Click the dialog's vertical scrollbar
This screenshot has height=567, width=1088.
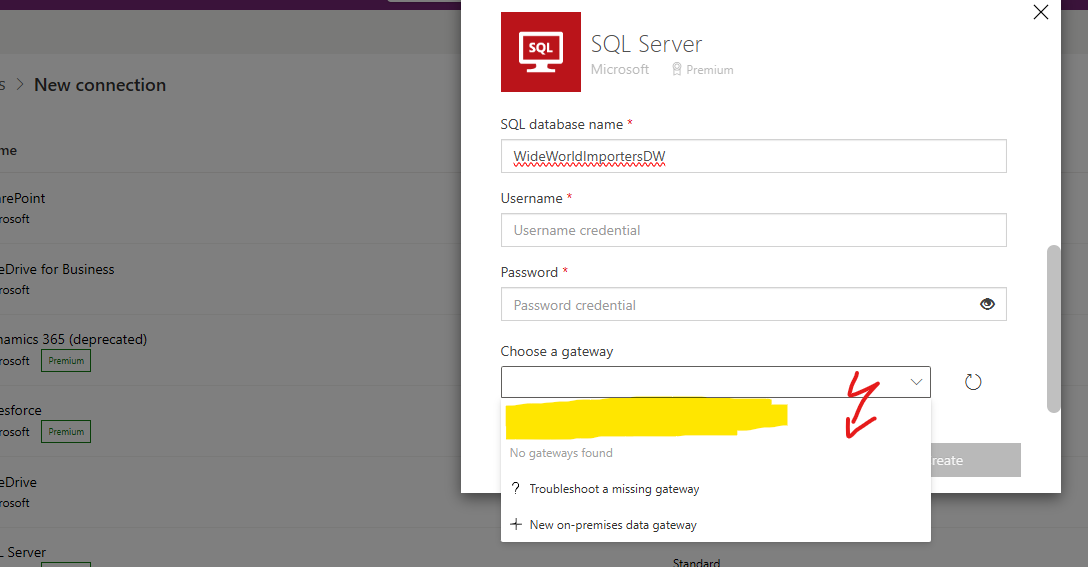[1052, 328]
